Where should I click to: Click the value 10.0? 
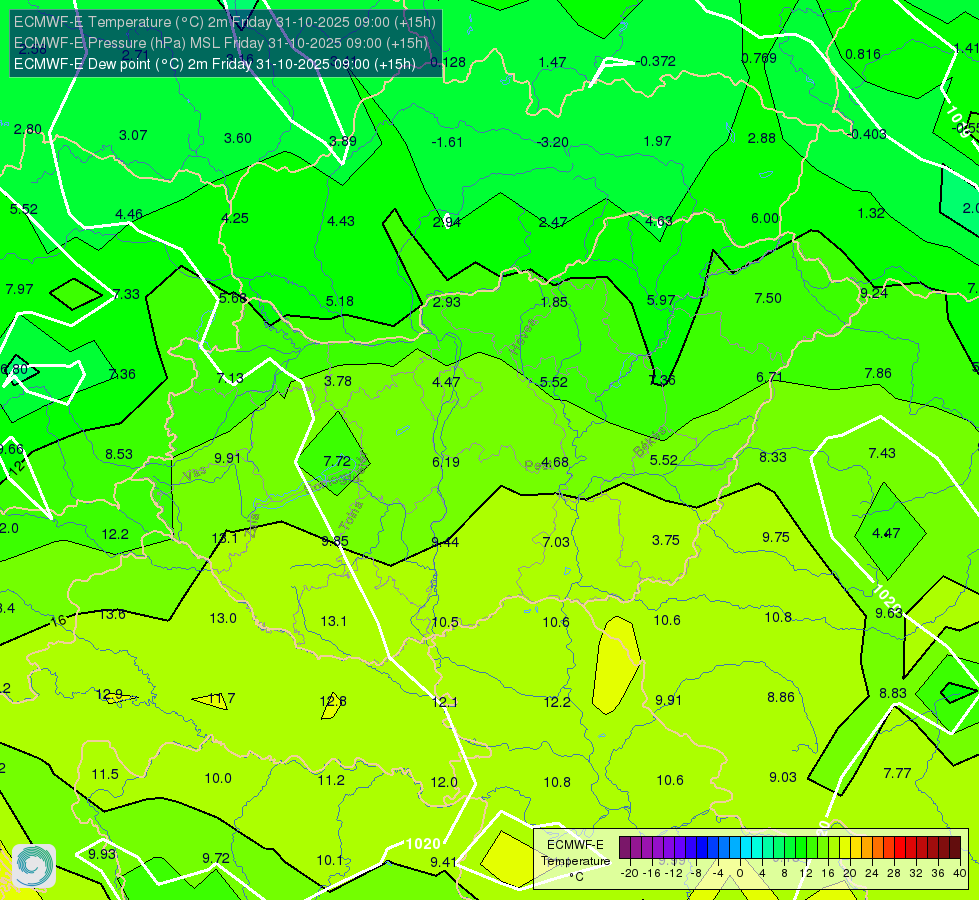click(x=218, y=778)
